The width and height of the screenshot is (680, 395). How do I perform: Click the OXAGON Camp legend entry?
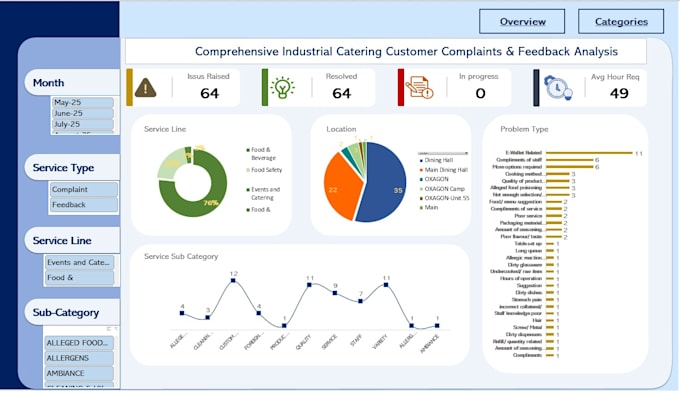(442, 189)
